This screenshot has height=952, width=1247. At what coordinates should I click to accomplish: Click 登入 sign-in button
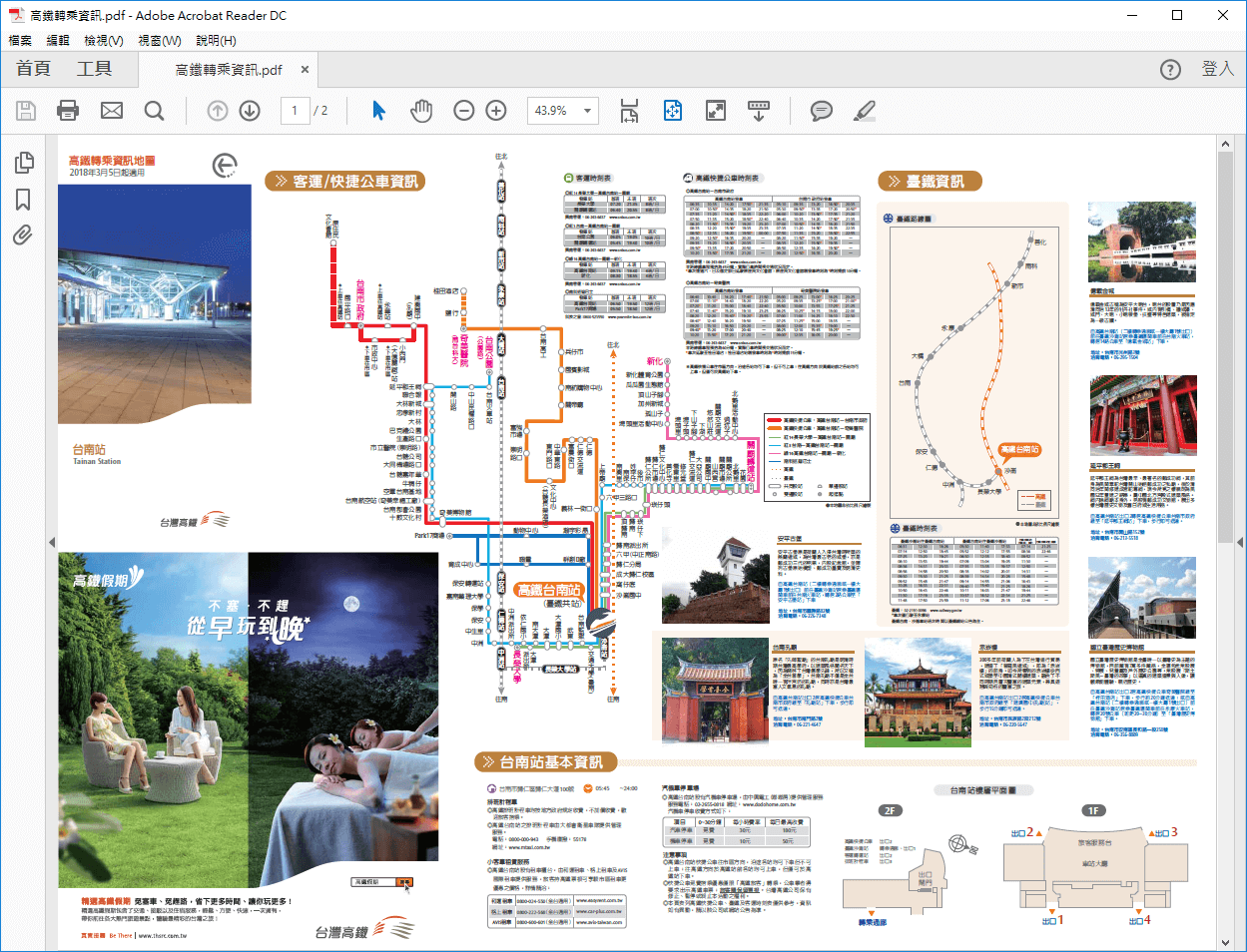1217,69
